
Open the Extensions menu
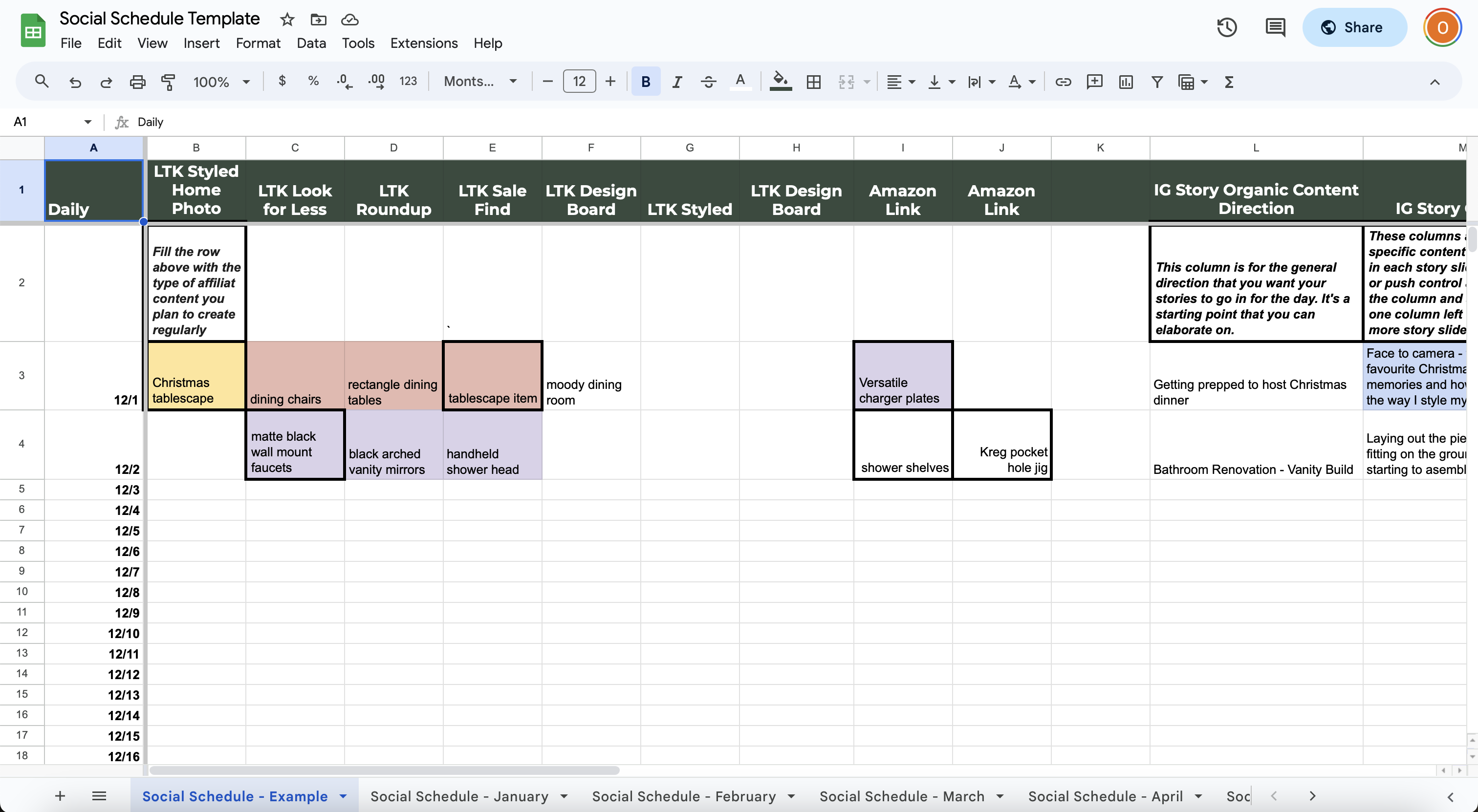424,43
